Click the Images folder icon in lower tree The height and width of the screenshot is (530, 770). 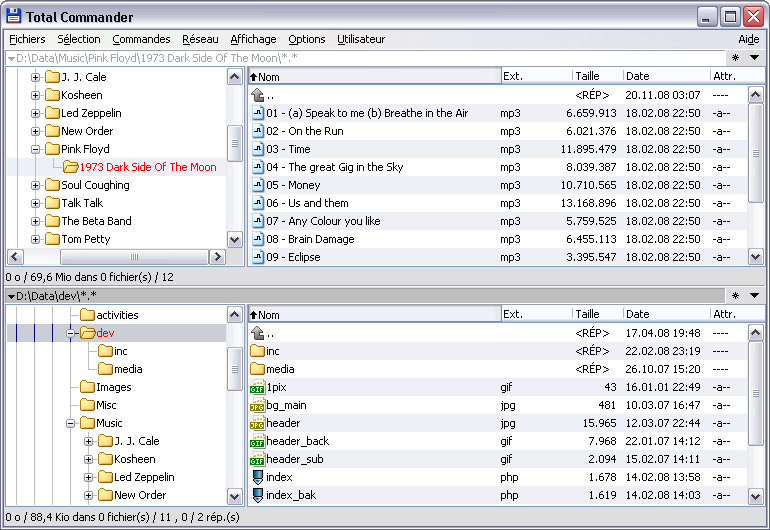coord(87,387)
